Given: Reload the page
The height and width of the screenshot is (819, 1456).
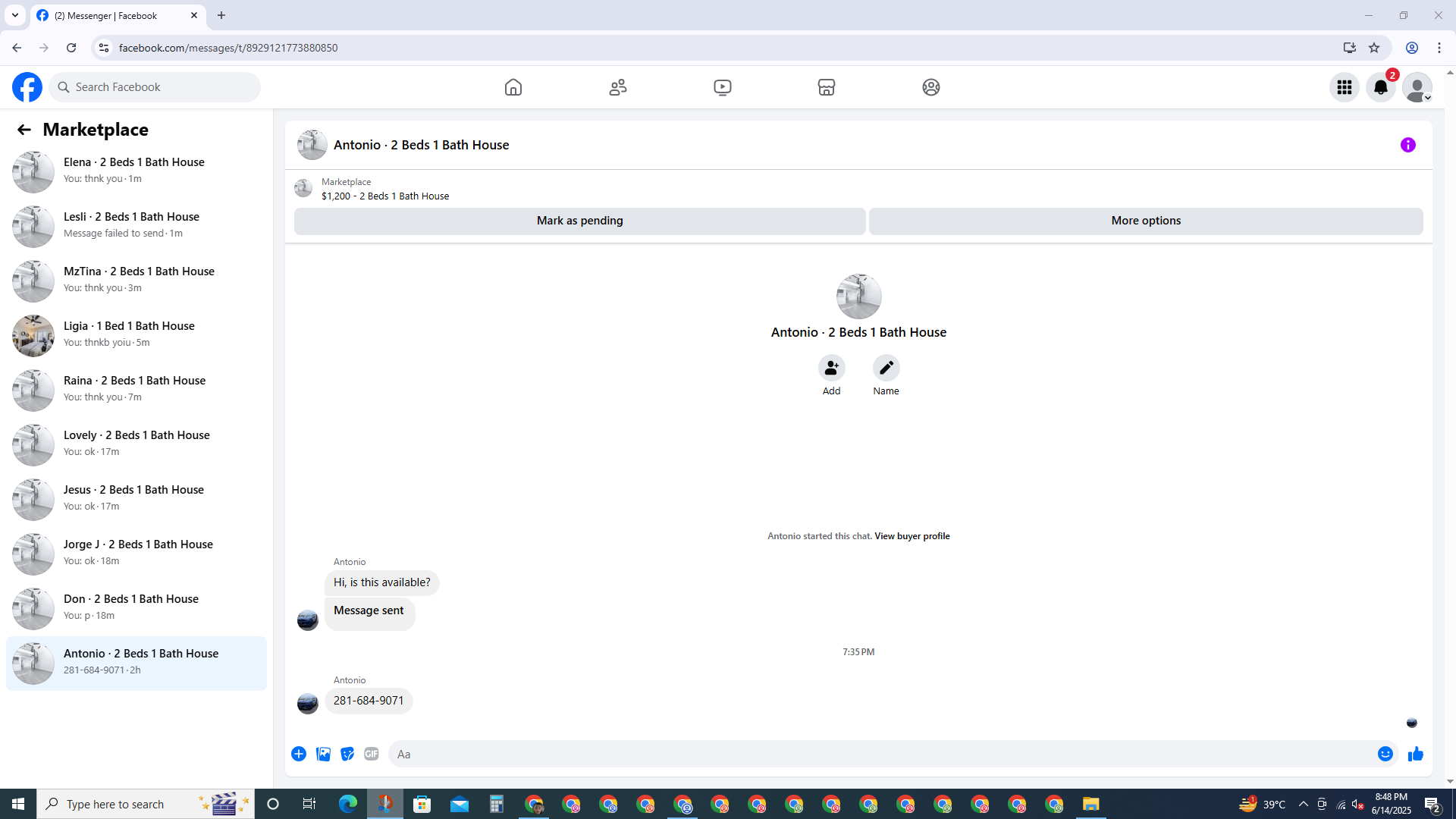Looking at the screenshot, I should pos(71,48).
